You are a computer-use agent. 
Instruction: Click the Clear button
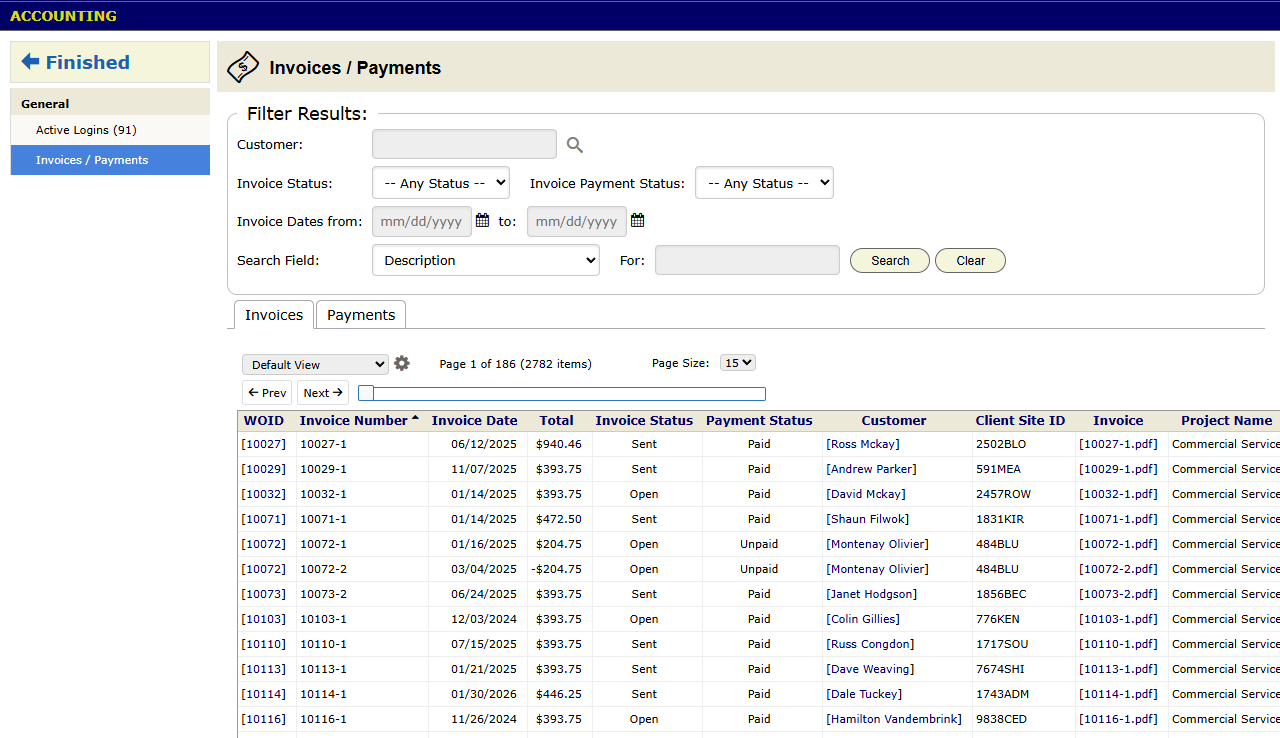click(x=970, y=261)
